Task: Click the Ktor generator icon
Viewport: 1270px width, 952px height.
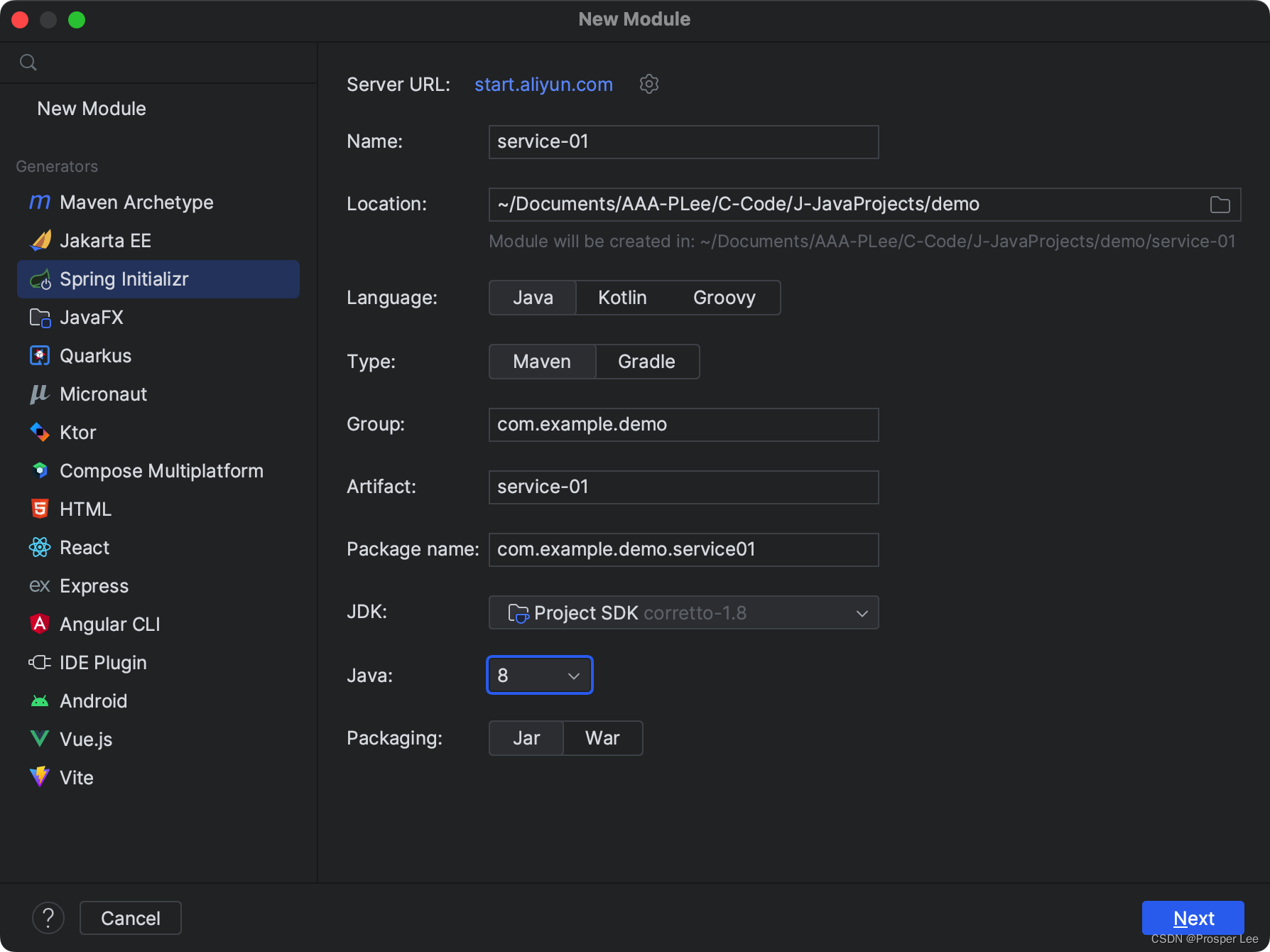Action: click(x=40, y=433)
